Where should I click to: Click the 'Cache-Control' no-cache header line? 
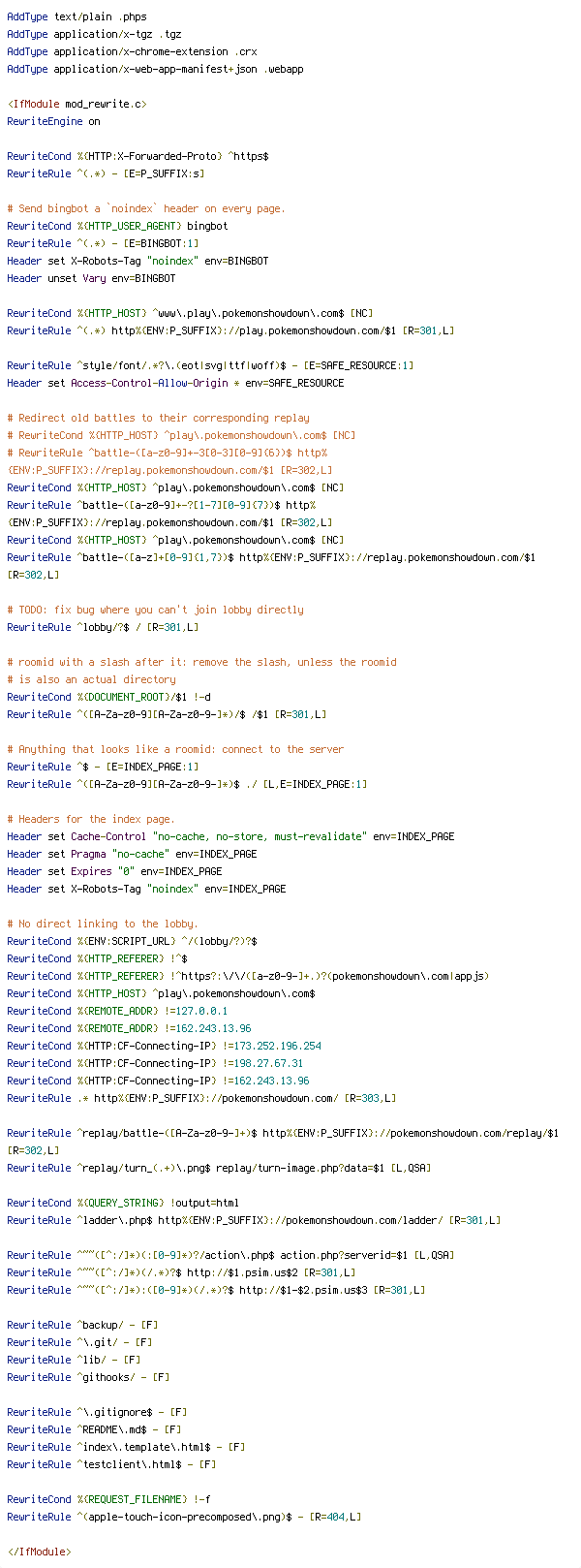(230, 836)
